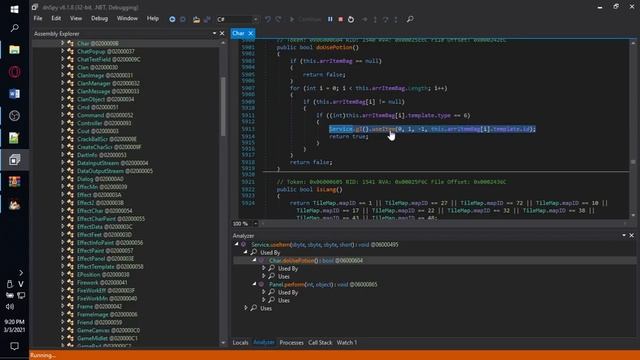The height and width of the screenshot is (360, 640).
Task: Click the ChatPopup class icon in tree
Action: pyautogui.click(x=70, y=51)
